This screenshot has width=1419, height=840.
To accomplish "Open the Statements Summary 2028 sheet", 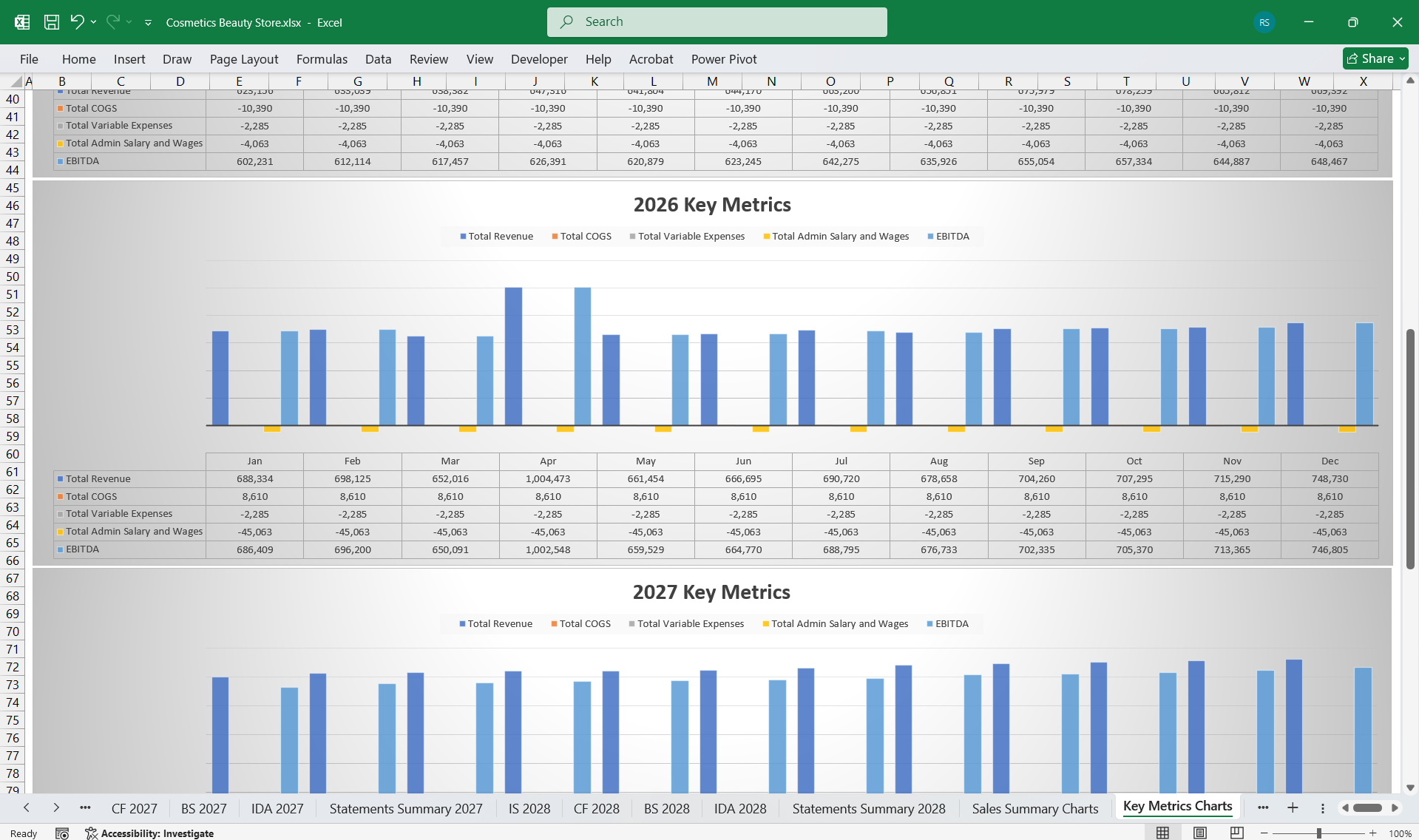I will click(869, 809).
